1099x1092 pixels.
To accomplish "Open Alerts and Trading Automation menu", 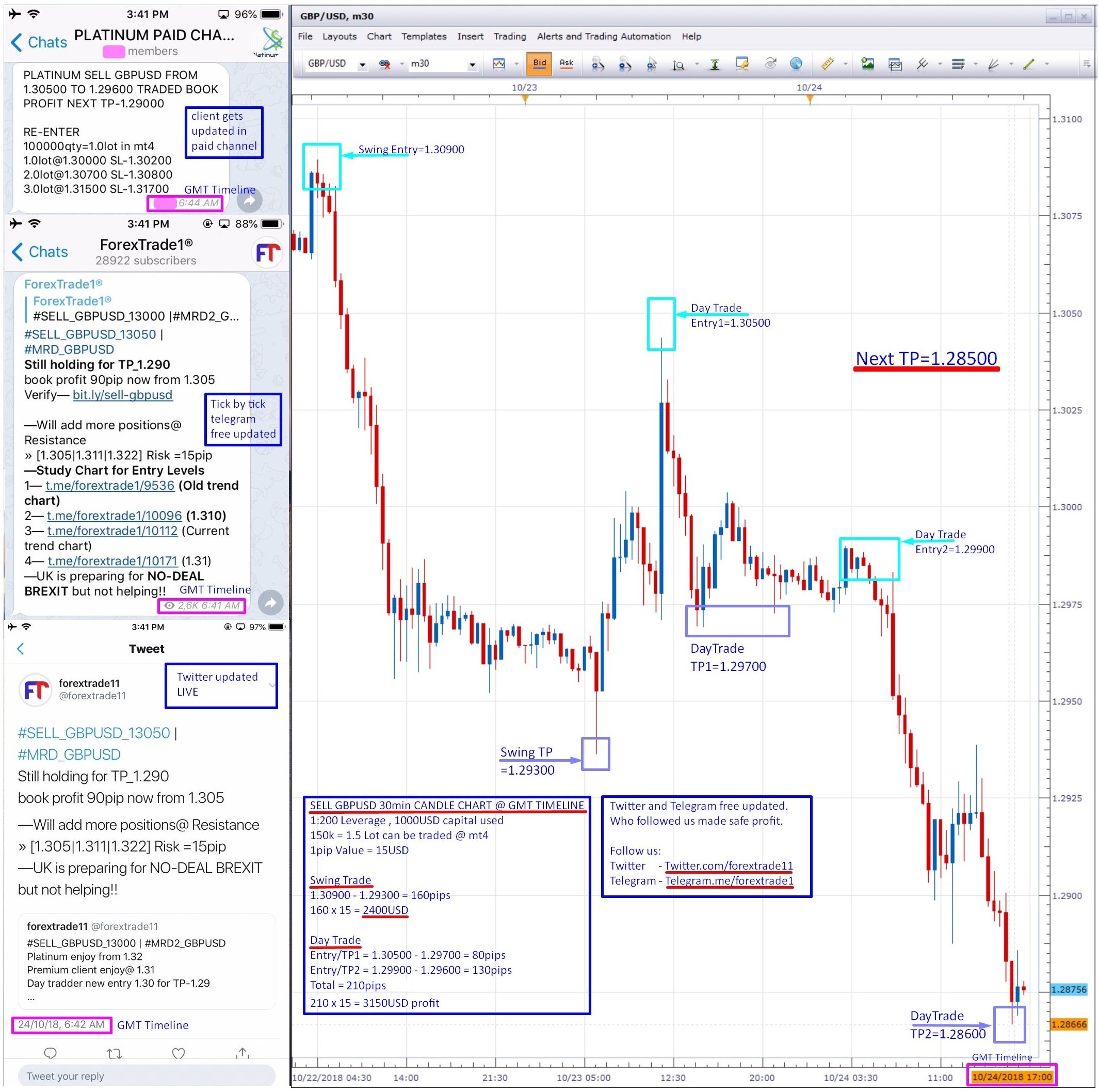I will point(604,37).
